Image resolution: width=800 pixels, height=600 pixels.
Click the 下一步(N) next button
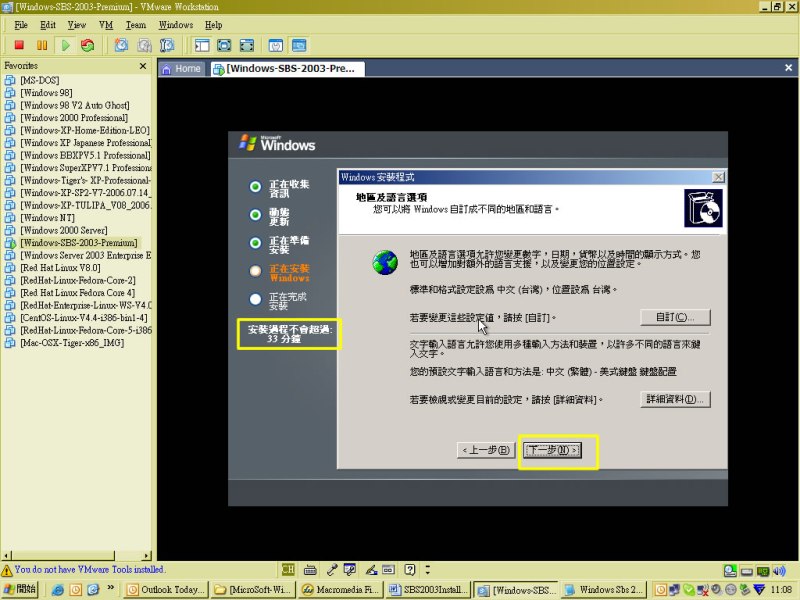point(553,450)
